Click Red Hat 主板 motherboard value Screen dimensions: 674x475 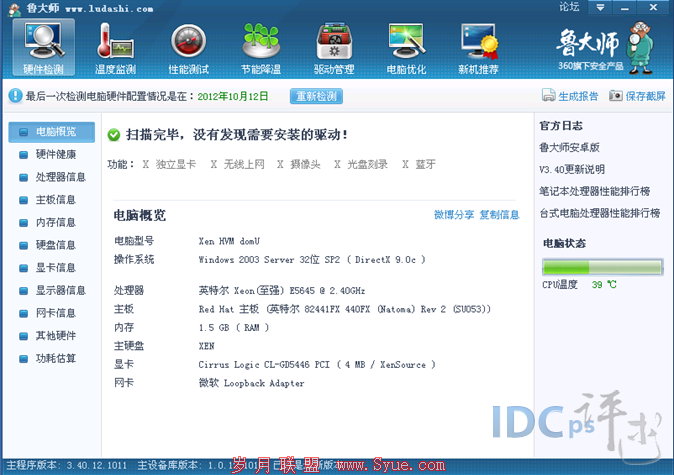click(345, 309)
